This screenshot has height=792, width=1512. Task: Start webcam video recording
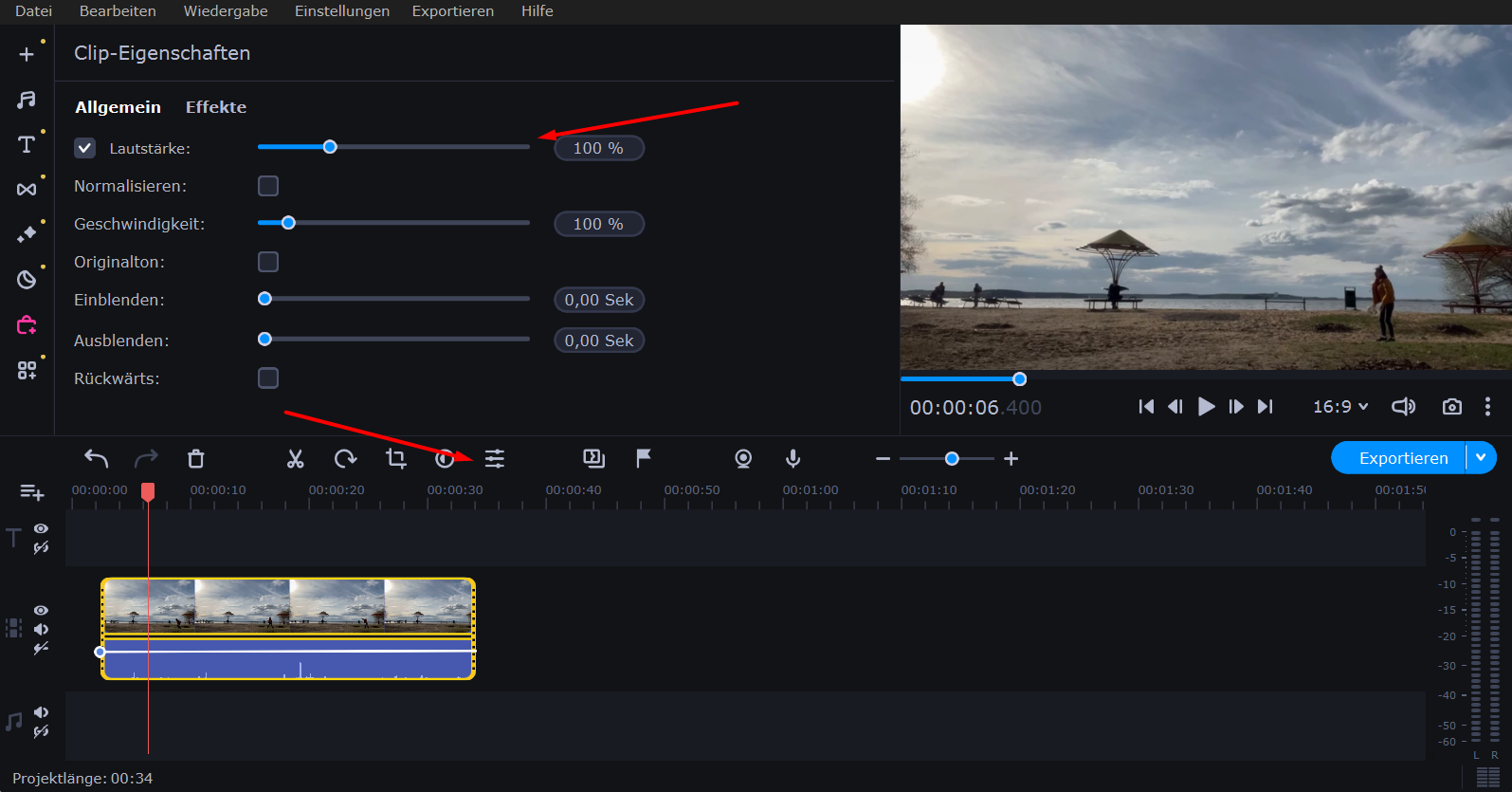coord(743,459)
